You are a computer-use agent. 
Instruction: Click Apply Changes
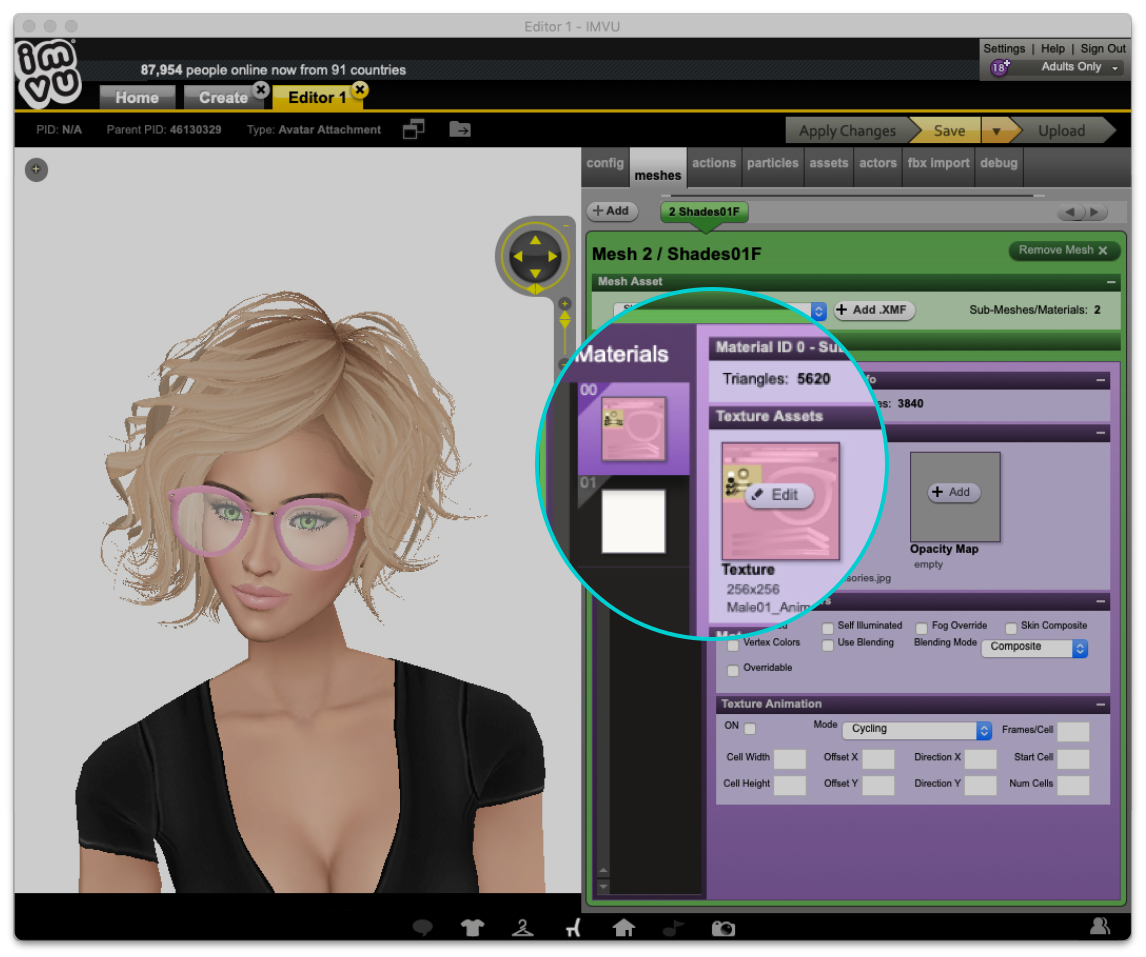[x=847, y=131]
